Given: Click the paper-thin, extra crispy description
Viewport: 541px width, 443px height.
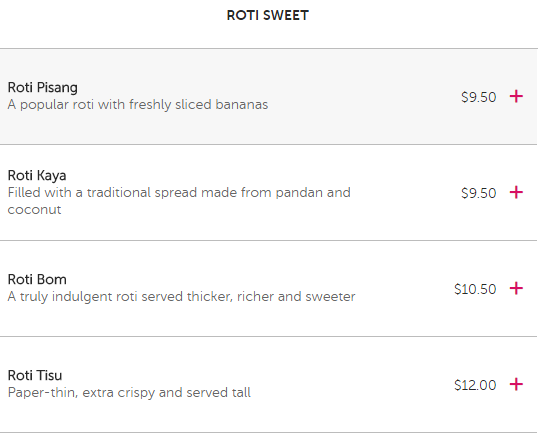Looking at the screenshot, I should [x=129, y=393].
